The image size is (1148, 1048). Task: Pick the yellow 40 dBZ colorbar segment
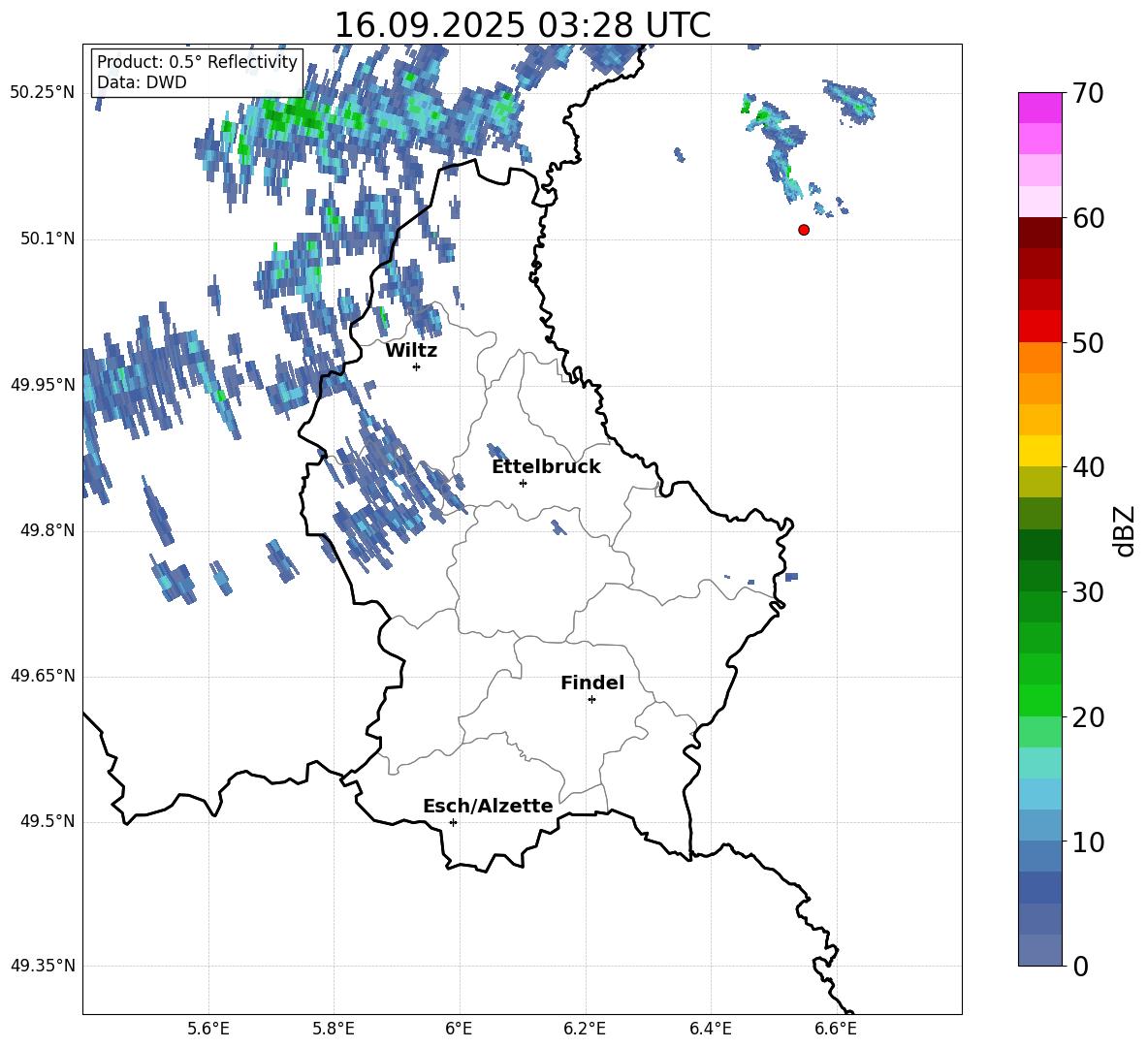pyautogui.click(x=1040, y=451)
